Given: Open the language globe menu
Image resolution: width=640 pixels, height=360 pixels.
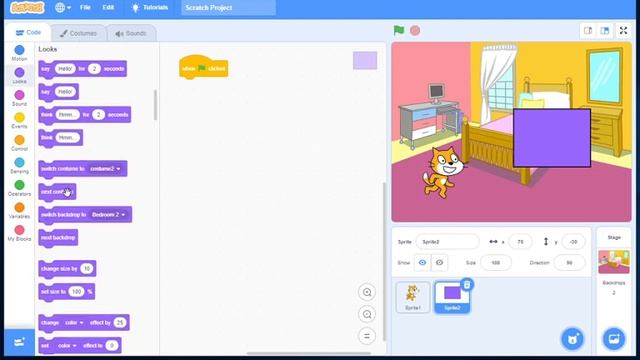Looking at the screenshot, I should click(x=63, y=8).
